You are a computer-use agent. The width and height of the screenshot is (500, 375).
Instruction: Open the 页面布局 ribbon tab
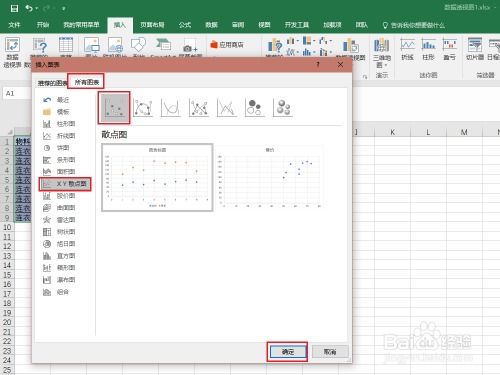152,25
